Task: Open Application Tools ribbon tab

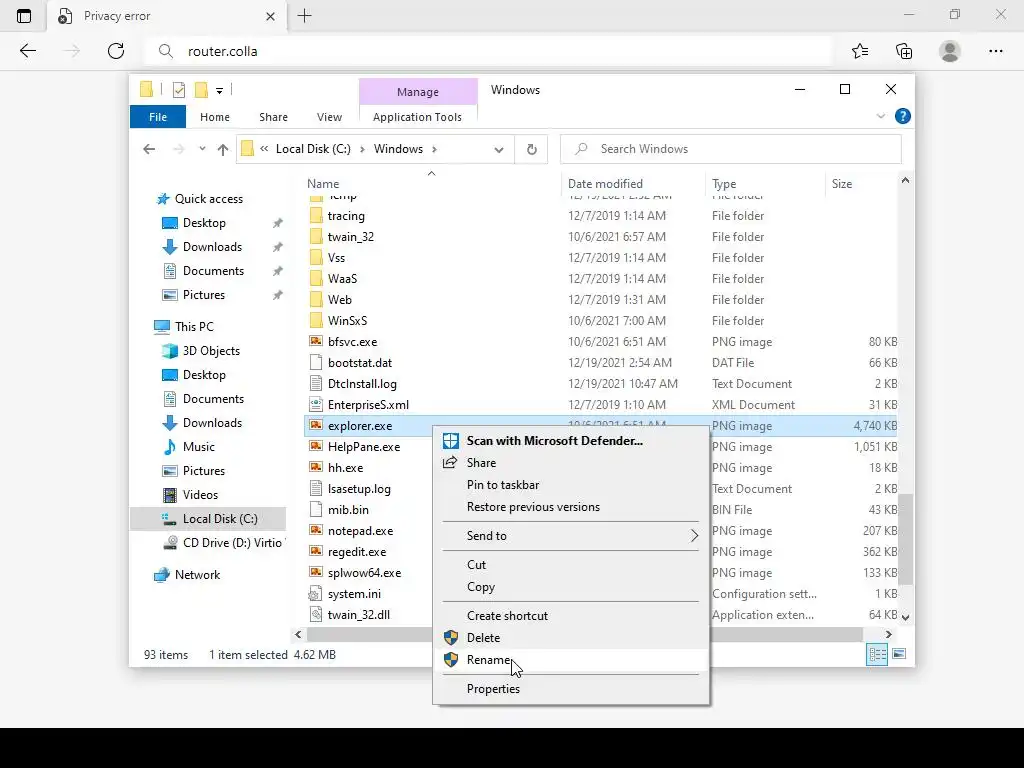Action: [417, 117]
